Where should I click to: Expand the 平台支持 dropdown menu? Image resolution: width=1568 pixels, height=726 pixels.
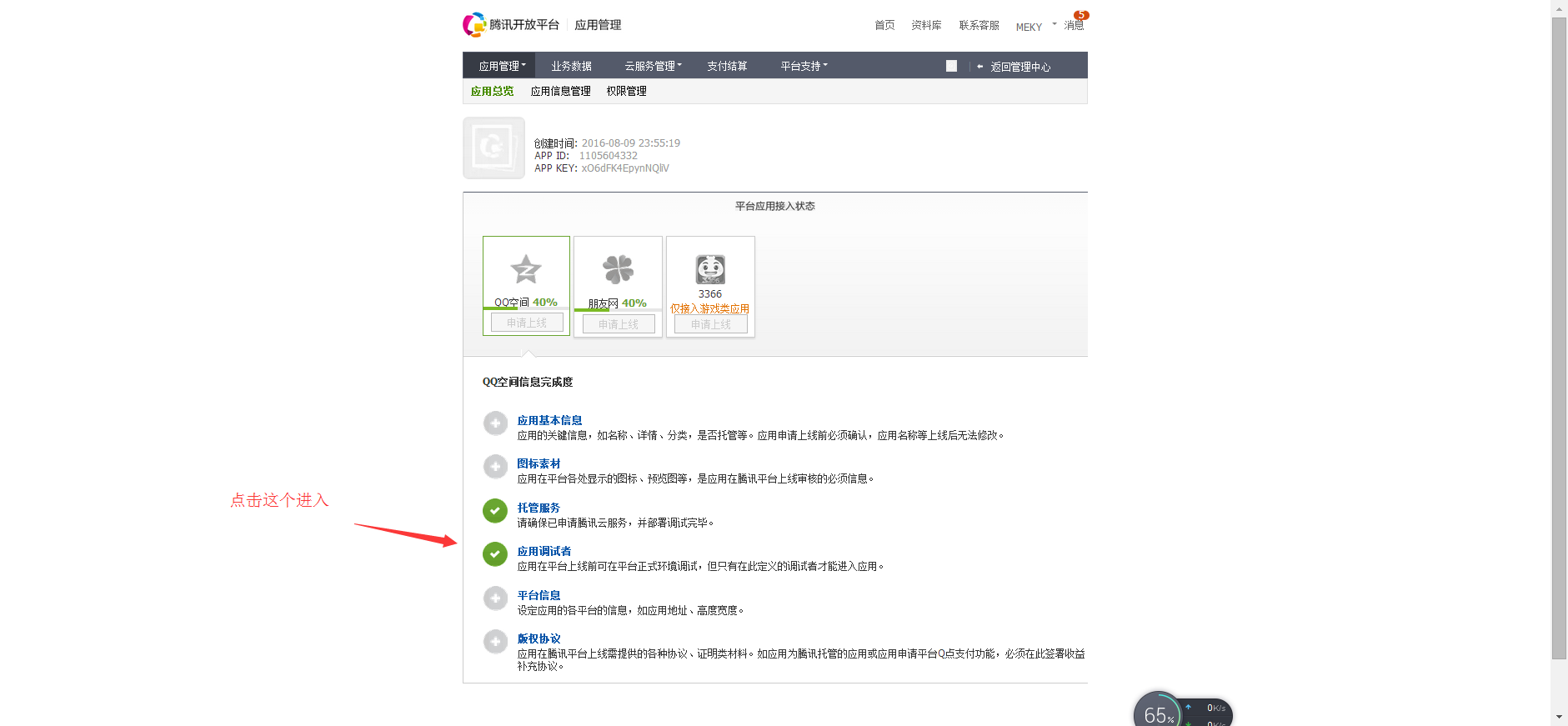tap(804, 66)
